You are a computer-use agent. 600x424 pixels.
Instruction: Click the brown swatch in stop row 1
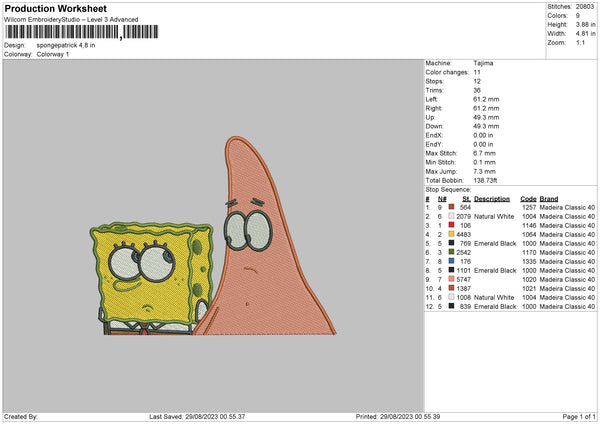451,207
